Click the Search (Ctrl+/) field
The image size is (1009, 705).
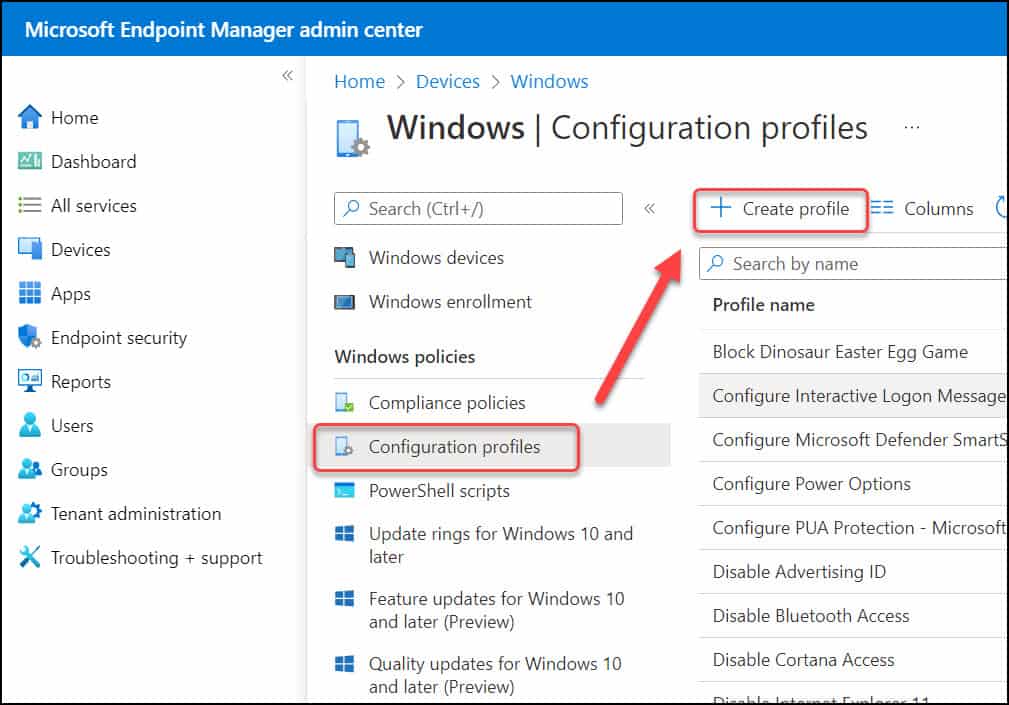click(478, 208)
